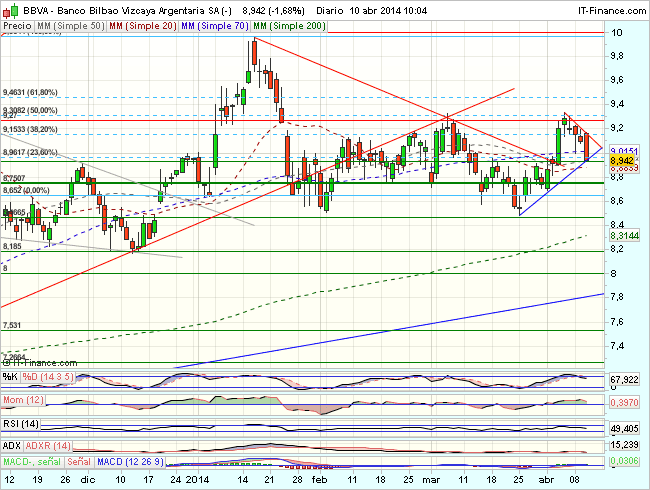
Task: Click the green 8,3144 MM200 value box
Action: coord(624,236)
